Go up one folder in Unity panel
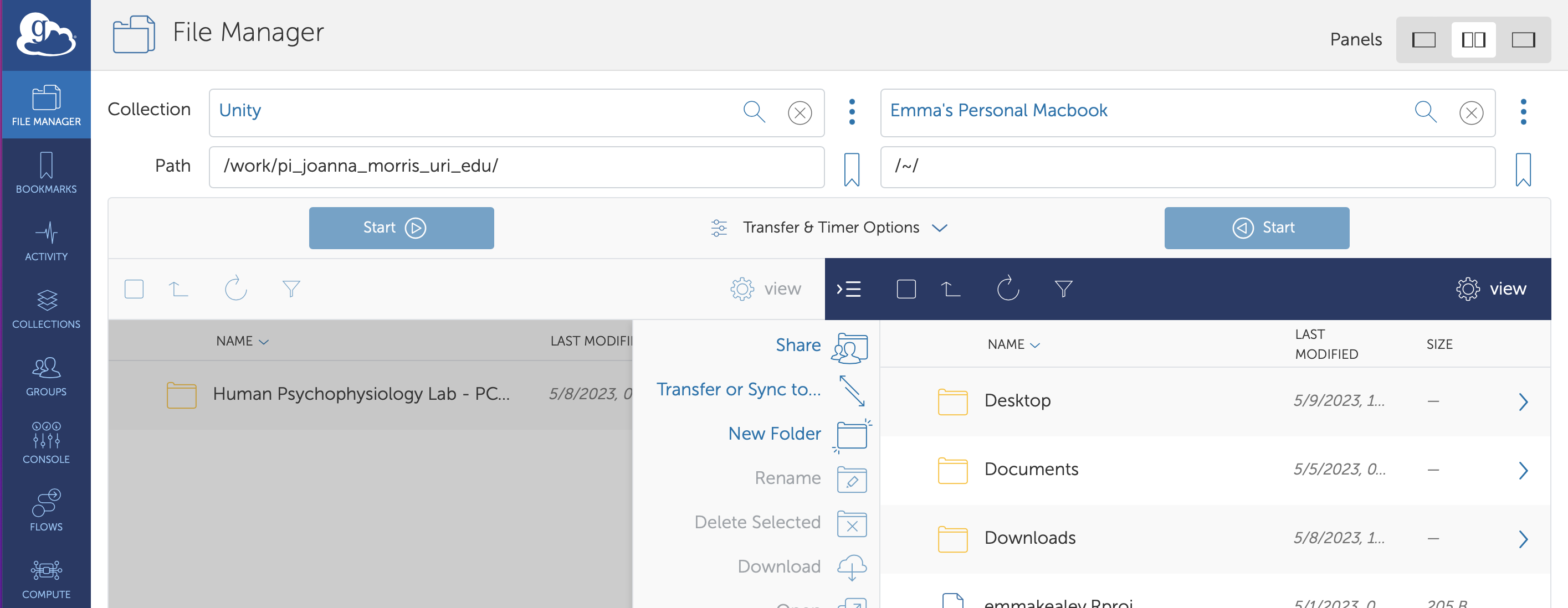This screenshot has width=1568, height=608. [x=178, y=289]
